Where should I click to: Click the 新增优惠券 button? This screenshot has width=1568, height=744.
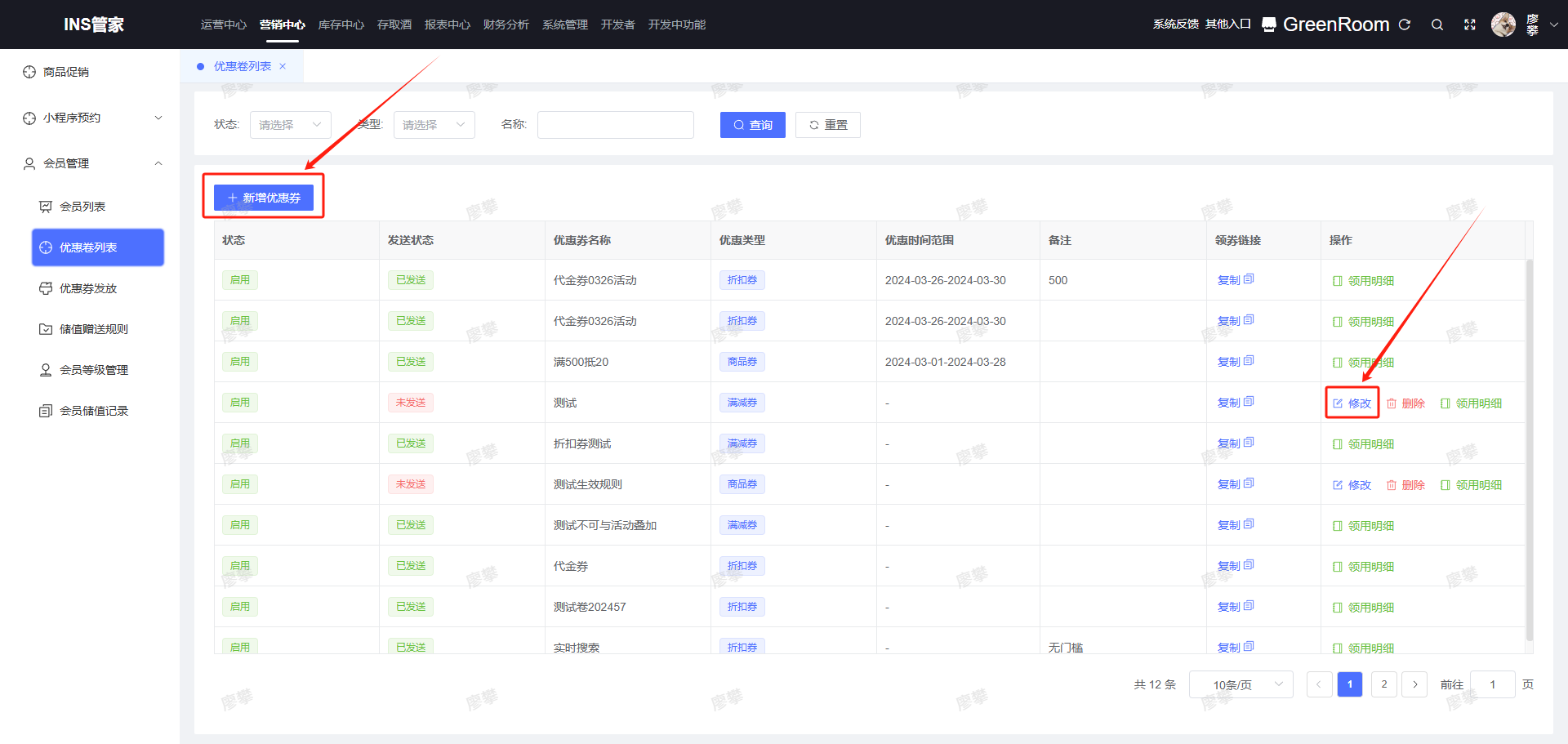[x=264, y=198]
